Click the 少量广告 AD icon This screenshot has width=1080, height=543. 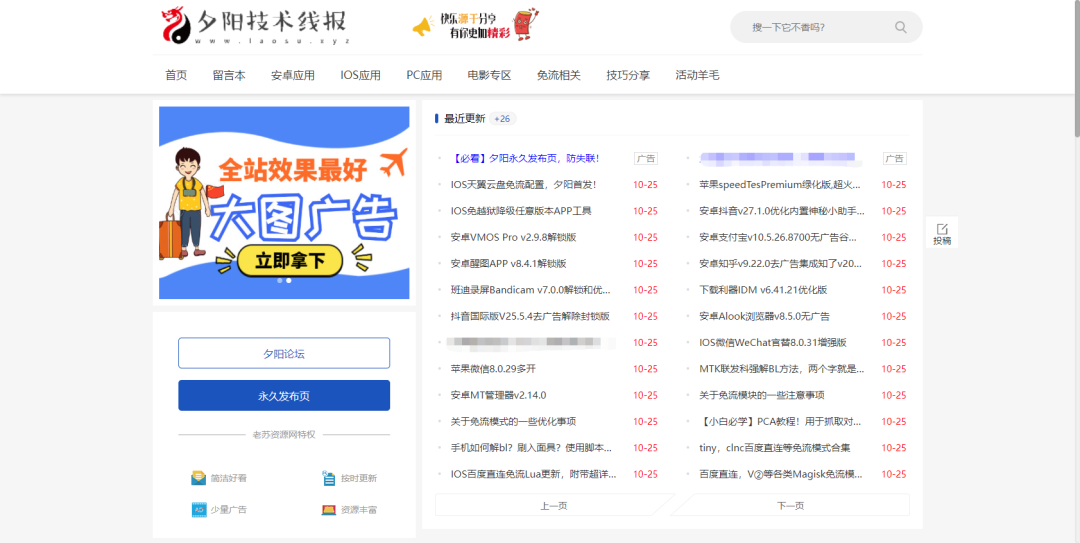pyautogui.click(x=198, y=510)
